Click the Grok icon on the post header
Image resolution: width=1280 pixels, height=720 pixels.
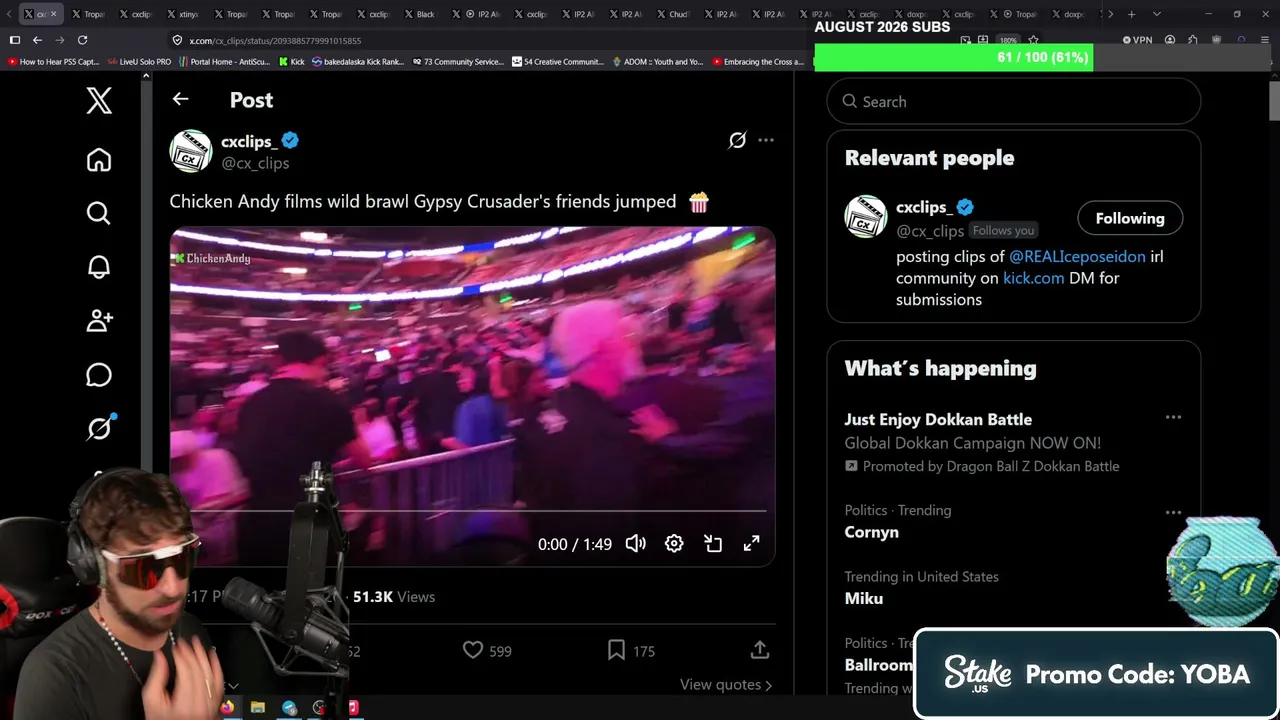[x=737, y=141]
